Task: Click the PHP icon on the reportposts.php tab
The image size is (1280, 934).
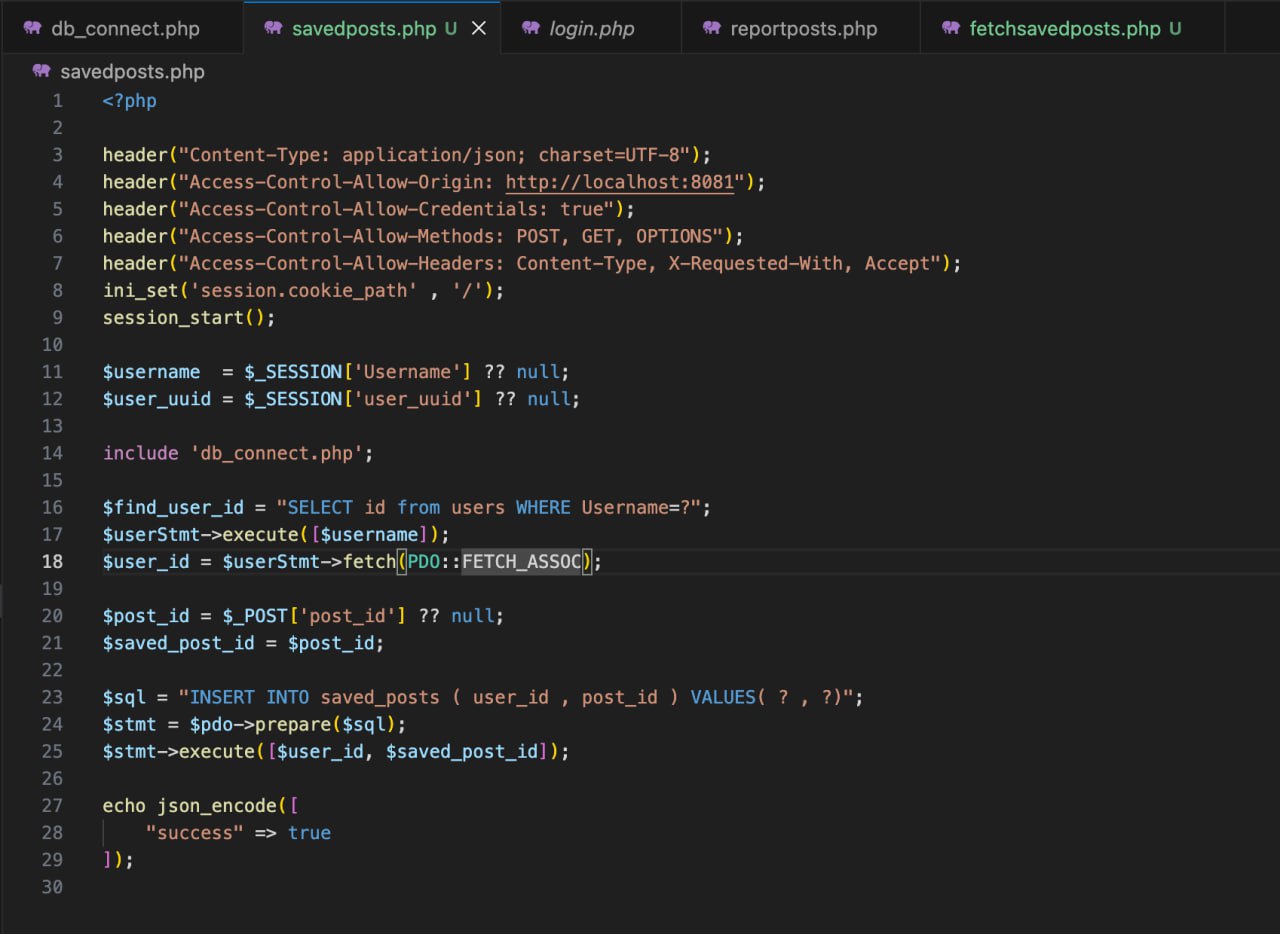Action: click(712, 28)
